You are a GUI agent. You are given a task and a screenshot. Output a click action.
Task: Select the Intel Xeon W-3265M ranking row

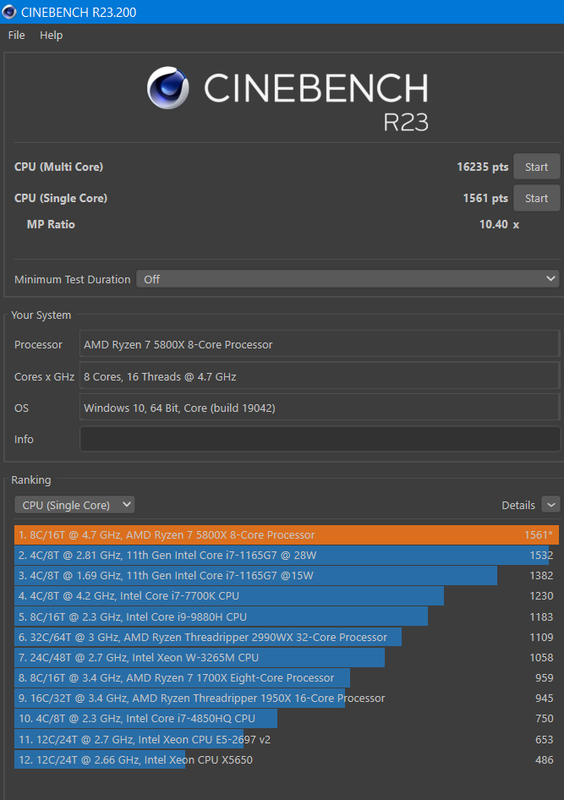(286, 658)
